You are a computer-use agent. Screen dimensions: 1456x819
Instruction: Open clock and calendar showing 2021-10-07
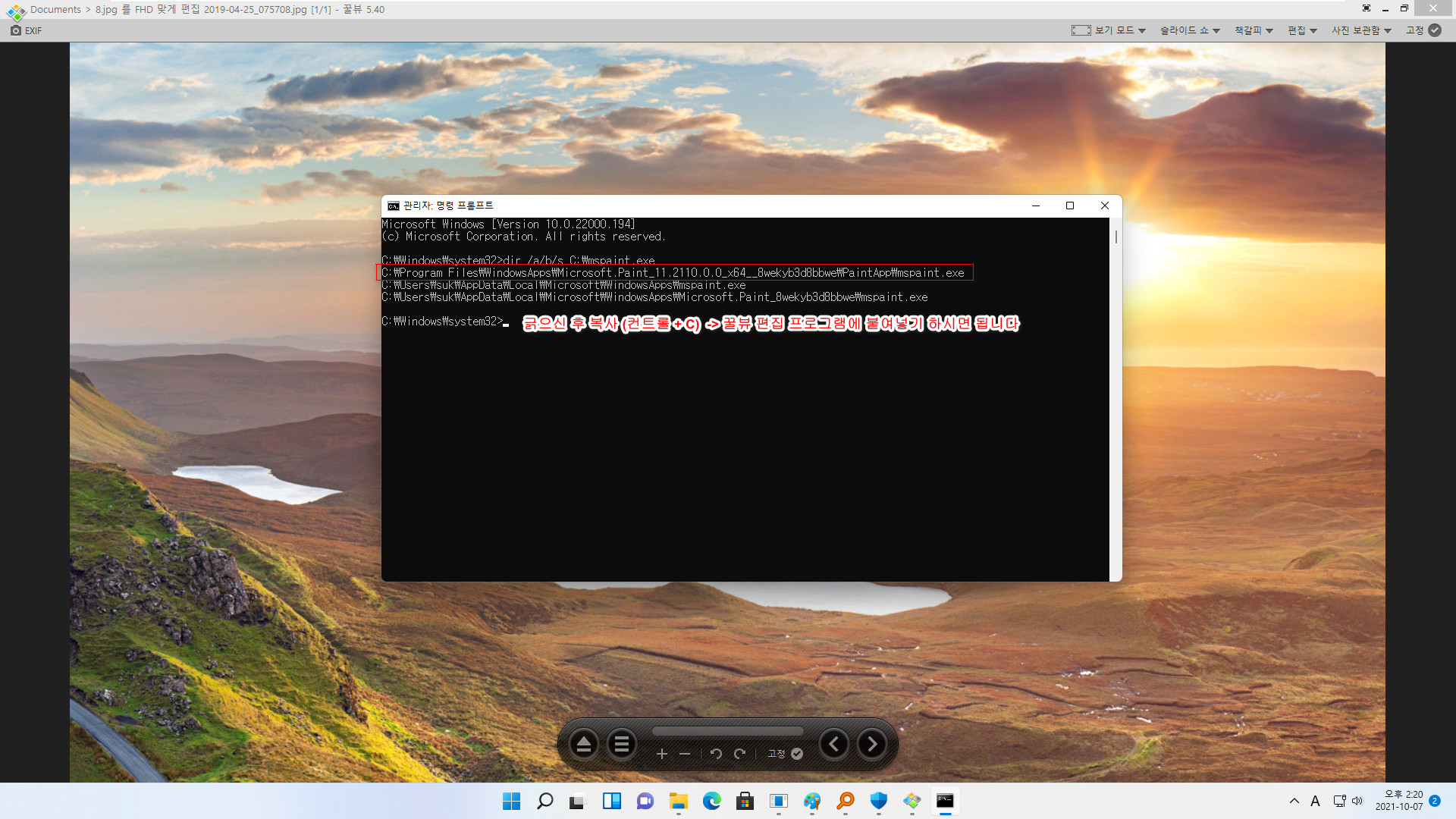point(1399,801)
